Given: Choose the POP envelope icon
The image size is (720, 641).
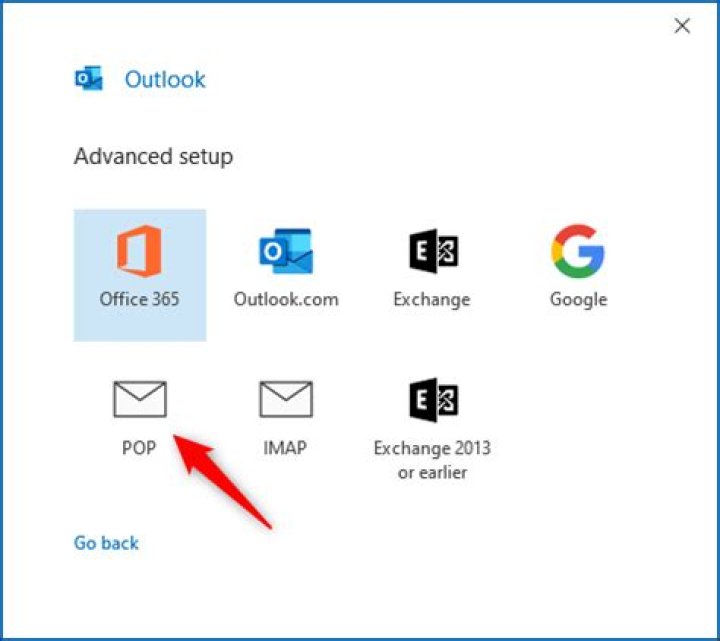Looking at the screenshot, I should coord(140,399).
